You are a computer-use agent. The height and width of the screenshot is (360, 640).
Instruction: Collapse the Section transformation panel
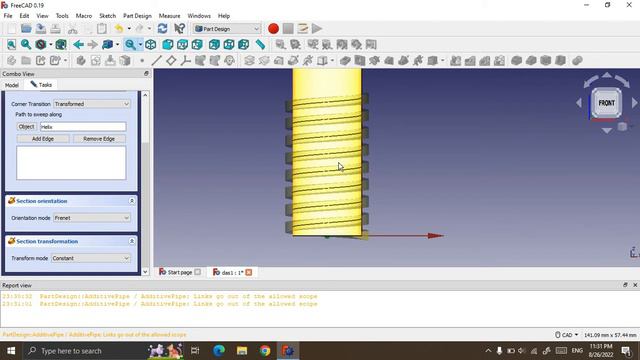pyautogui.click(x=132, y=241)
